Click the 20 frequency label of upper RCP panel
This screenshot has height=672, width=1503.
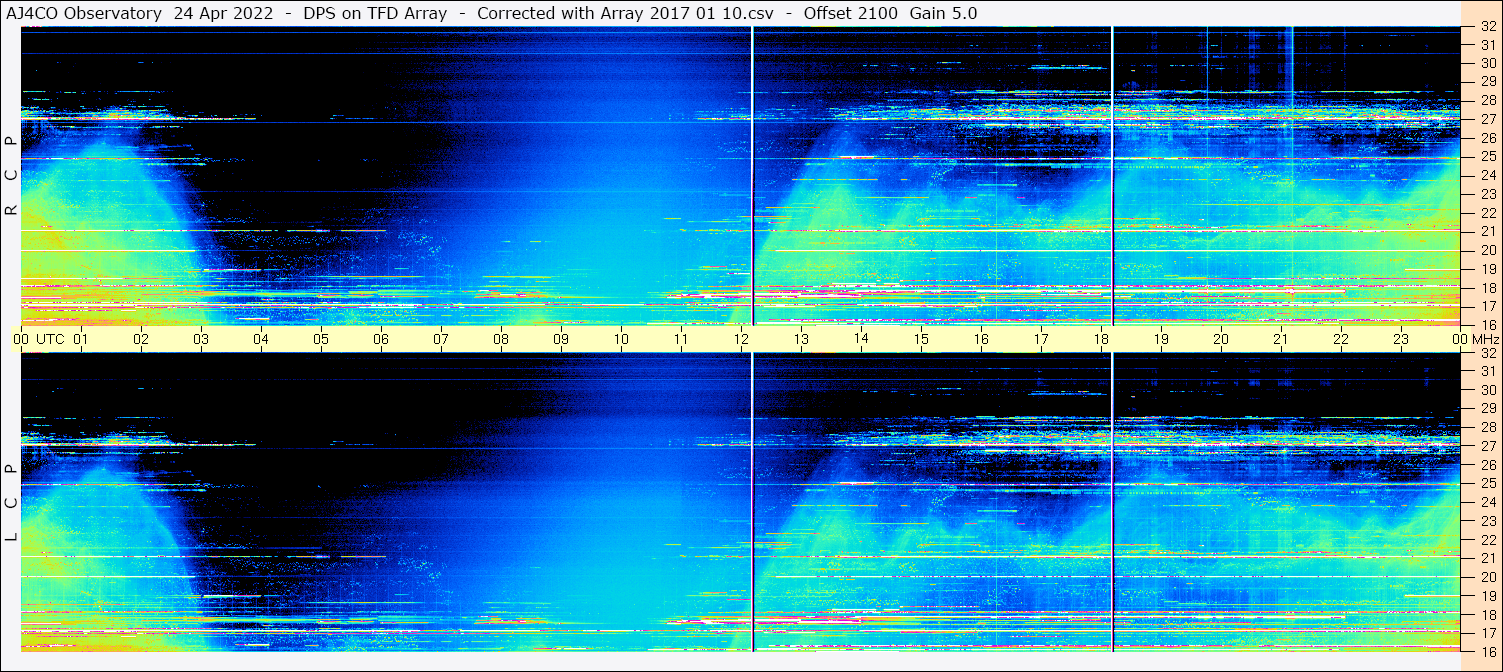(1488, 250)
